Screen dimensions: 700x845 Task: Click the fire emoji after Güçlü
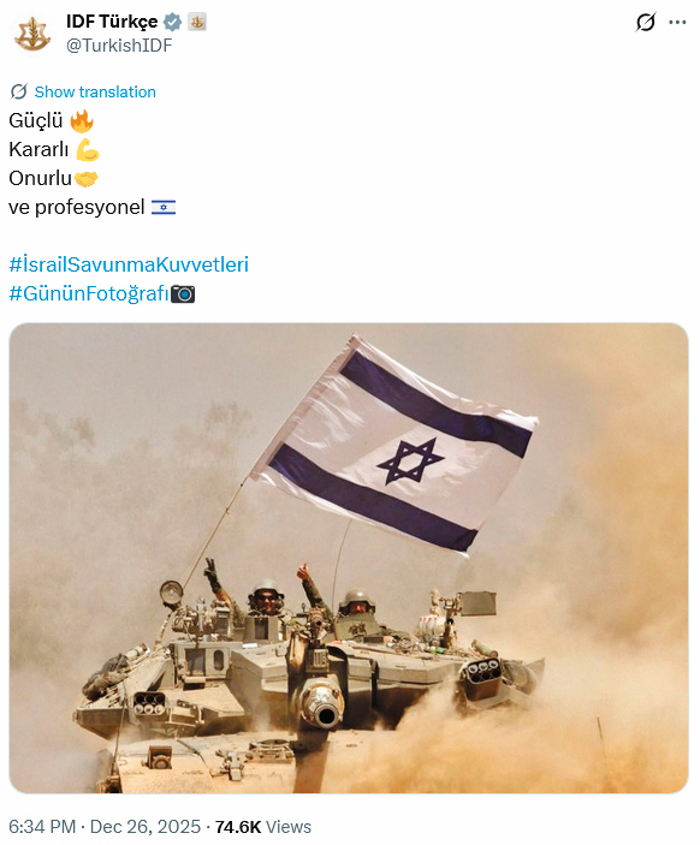coord(81,121)
